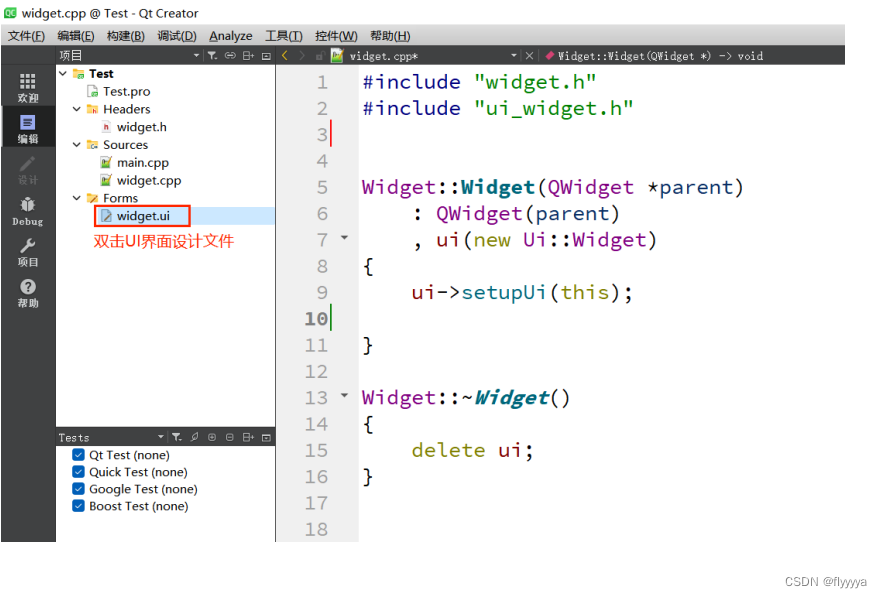Collapse all tests with minus icon
The height and width of the screenshot is (598, 882).
click(x=230, y=437)
